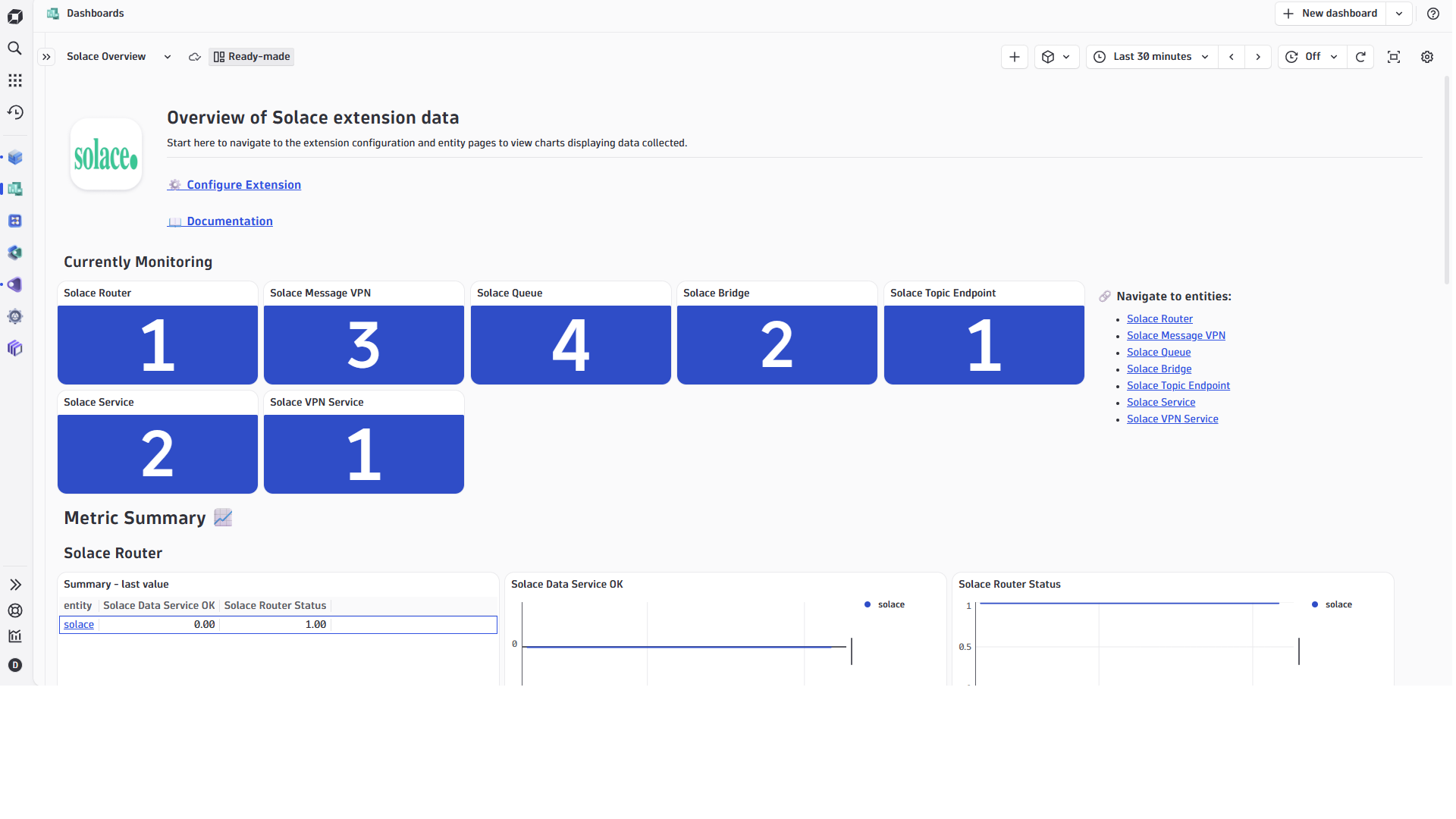Viewport: 1456px width, 819px height.
Task: Go to the previous timeframe
Action: (1232, 57)
